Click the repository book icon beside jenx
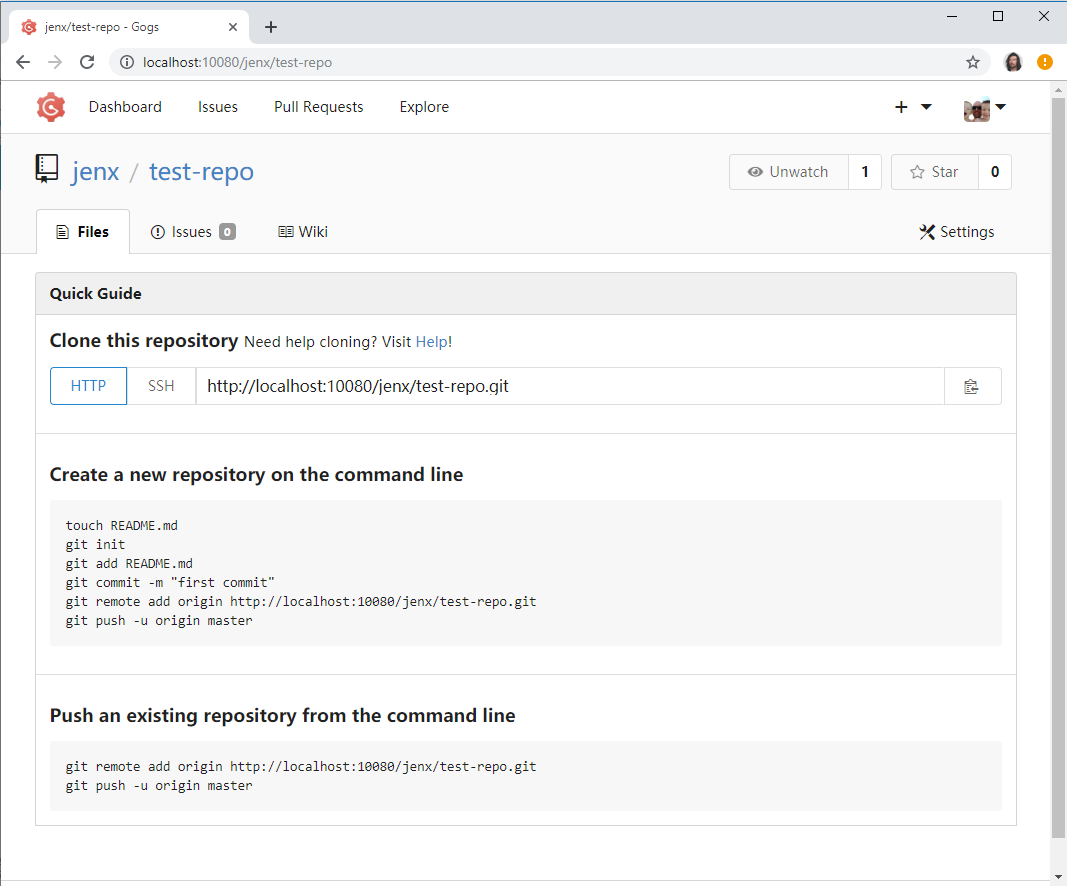The height and width of the screenshot is (886, 1067). 46,170
